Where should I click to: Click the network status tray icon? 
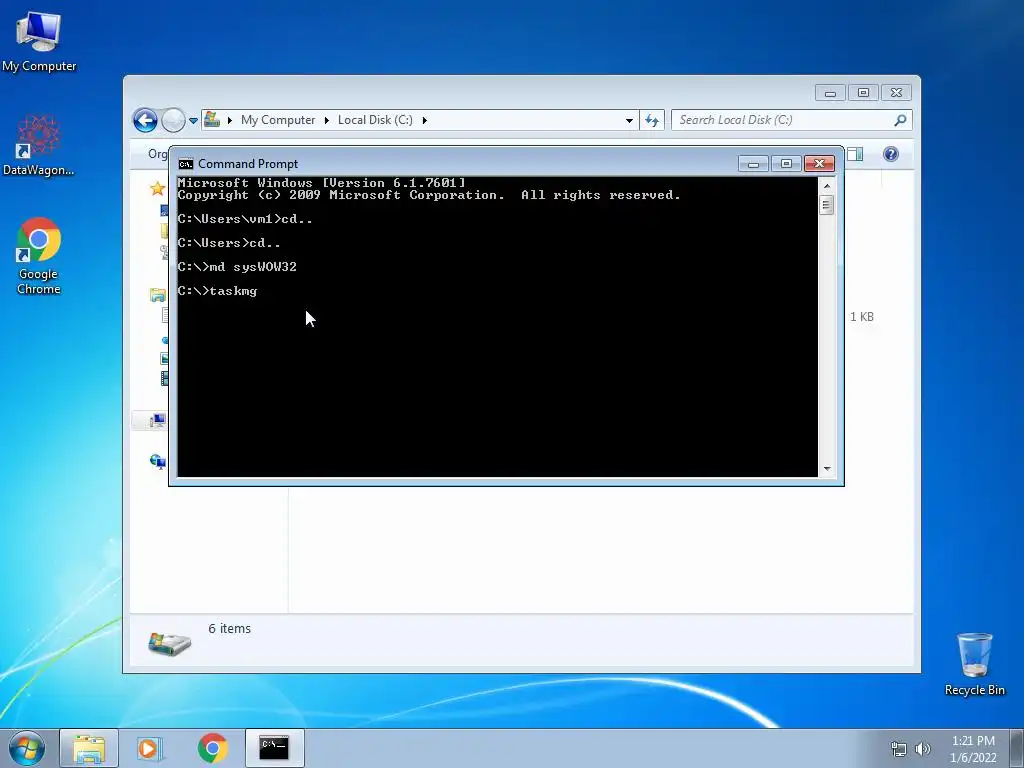[899, 750]
